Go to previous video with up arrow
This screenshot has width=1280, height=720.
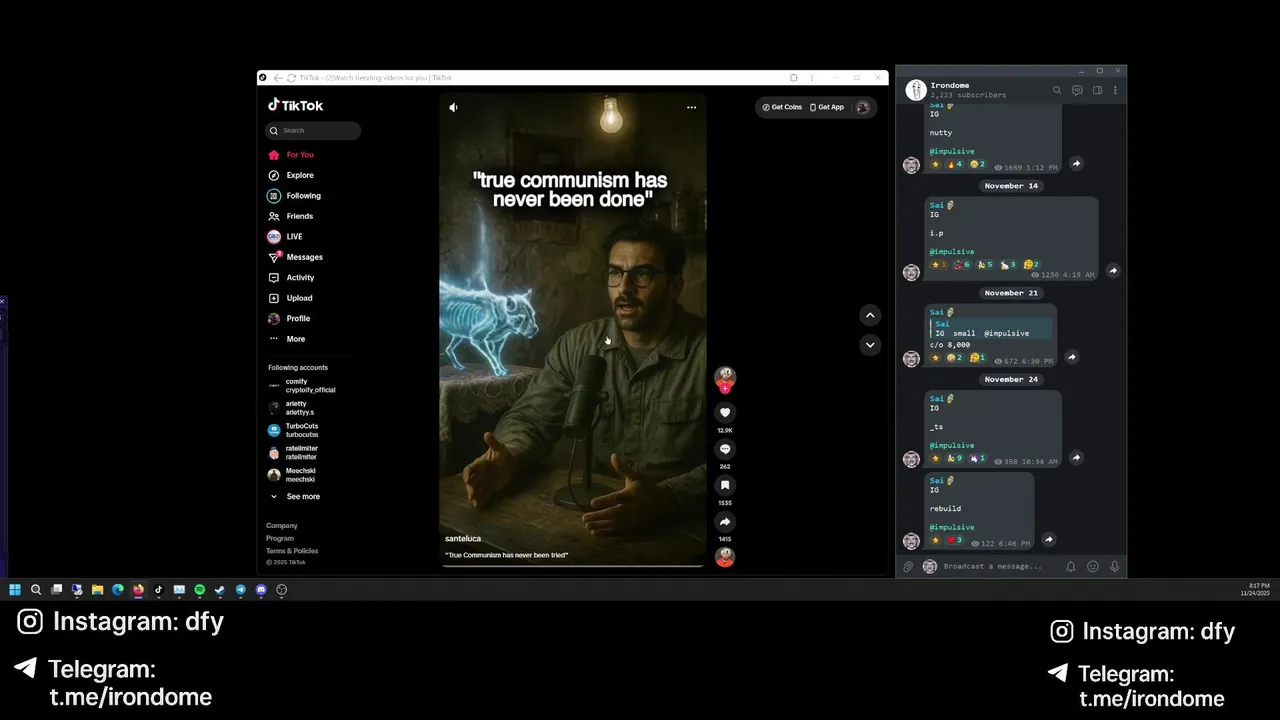pos(870,315)
